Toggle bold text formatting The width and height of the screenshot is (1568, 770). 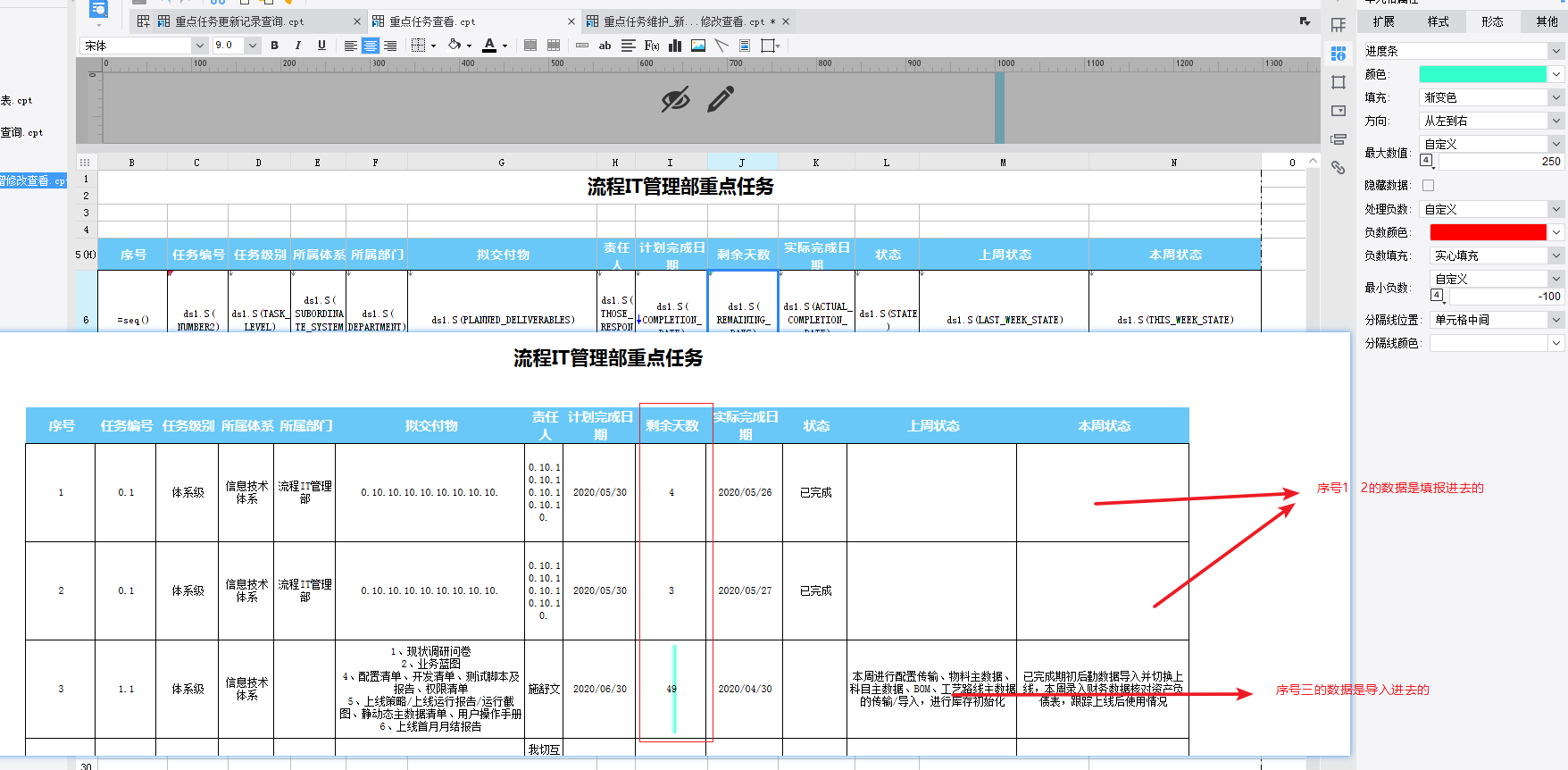[274, 46]
